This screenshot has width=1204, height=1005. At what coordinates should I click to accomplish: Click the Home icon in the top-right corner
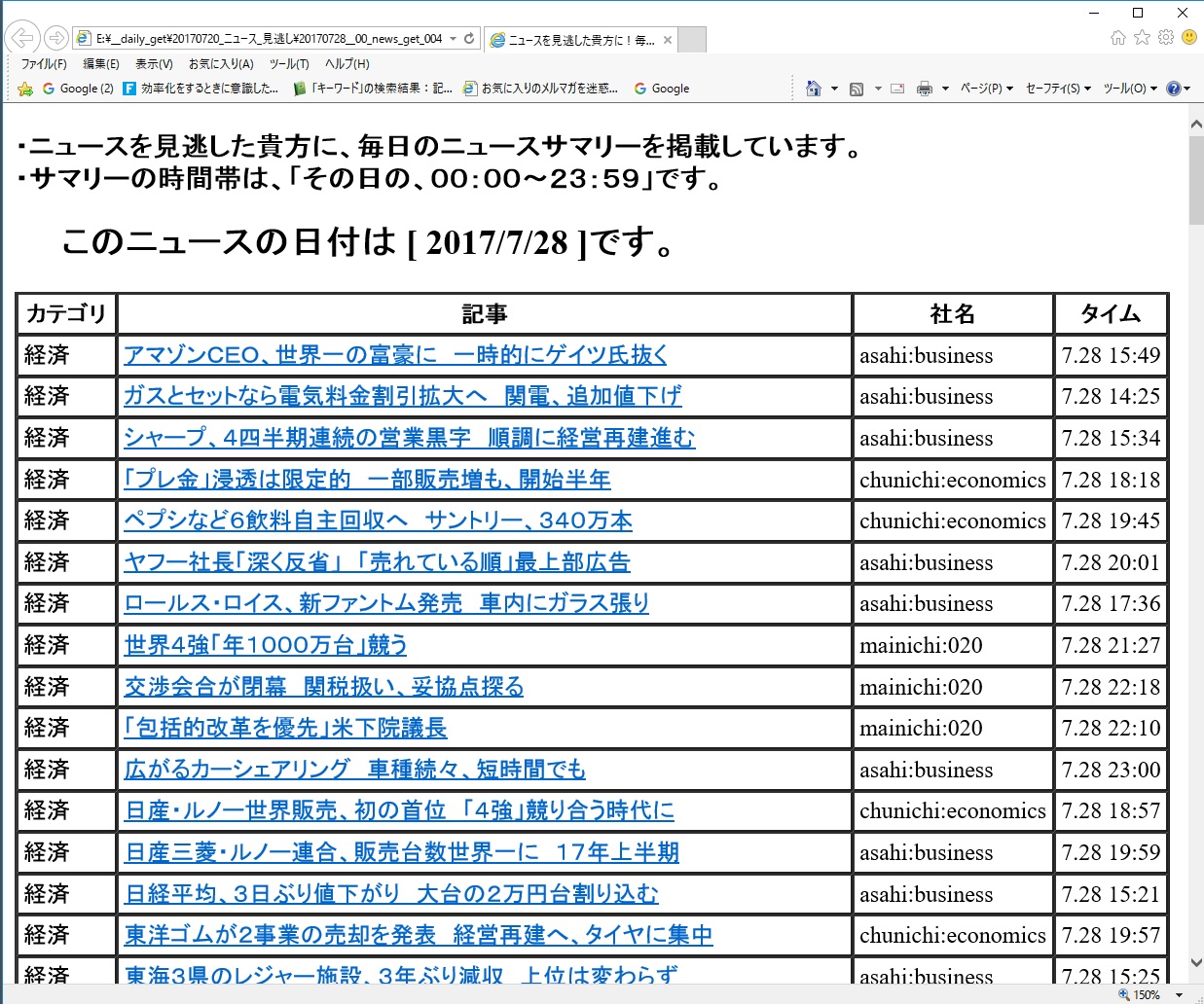[1118, 38]
